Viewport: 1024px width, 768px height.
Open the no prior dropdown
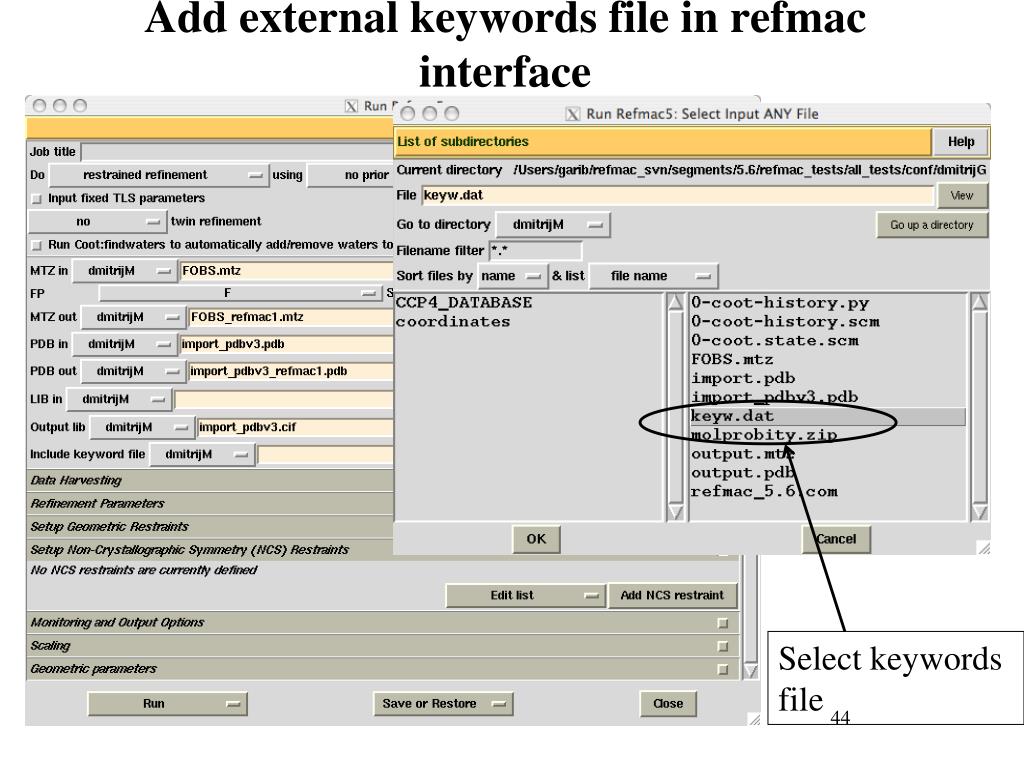point(351,175)
